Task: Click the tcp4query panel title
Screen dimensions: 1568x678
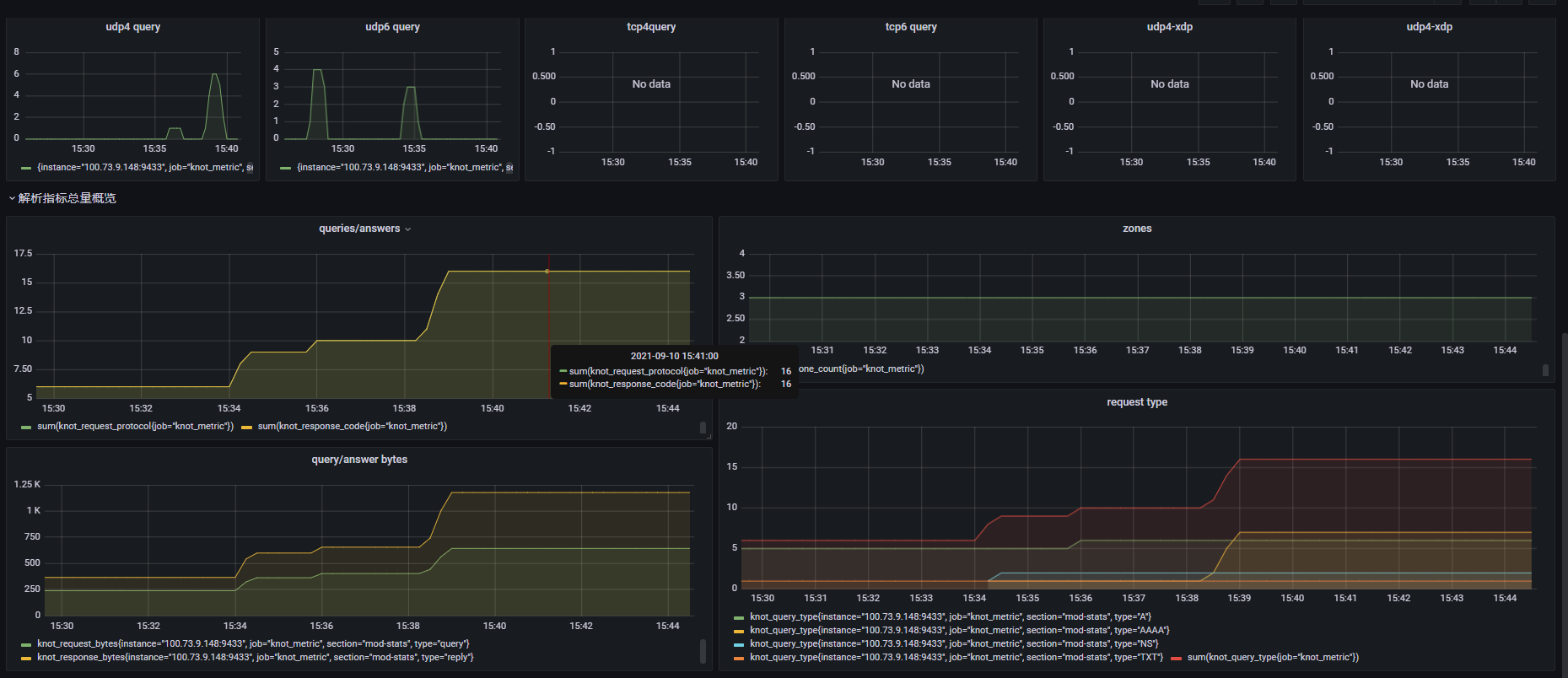Action: click(x=650, y=27)
